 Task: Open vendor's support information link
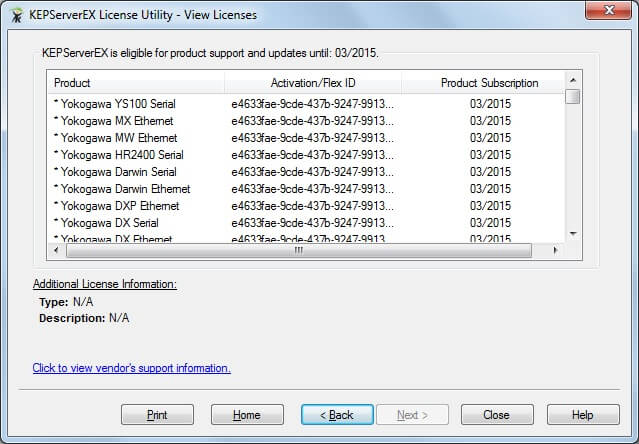(131, 368)
